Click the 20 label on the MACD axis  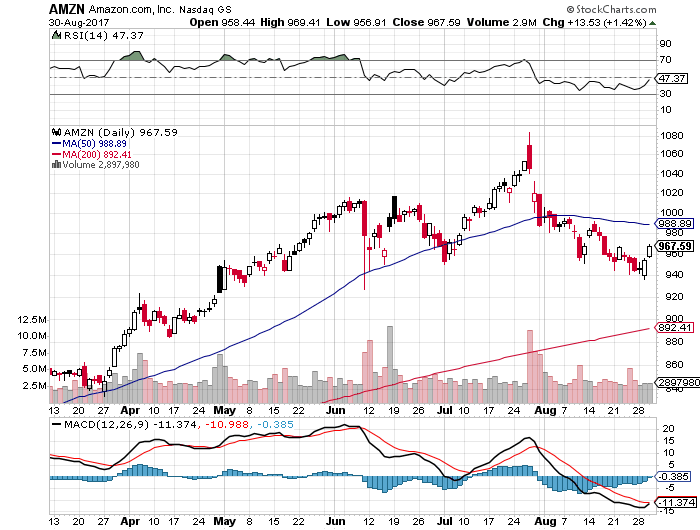(x=668, y=429)
